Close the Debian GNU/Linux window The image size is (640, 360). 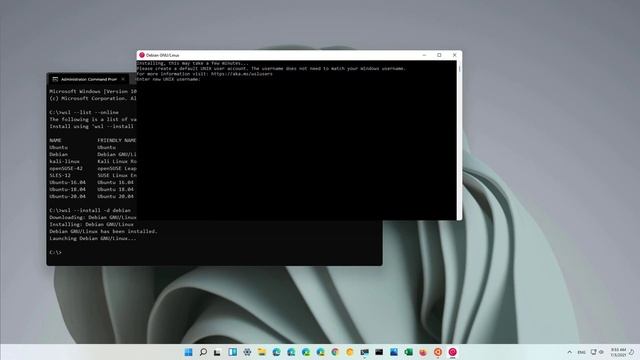(x=455, y=55)
